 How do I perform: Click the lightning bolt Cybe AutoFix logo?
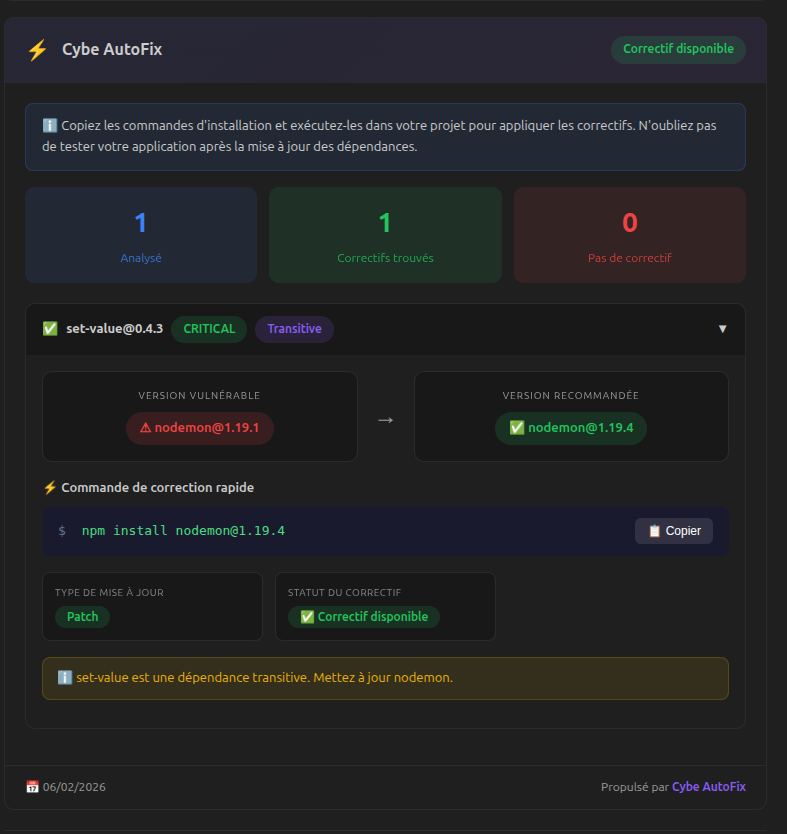pyautogui.click(x=37, y=48)
